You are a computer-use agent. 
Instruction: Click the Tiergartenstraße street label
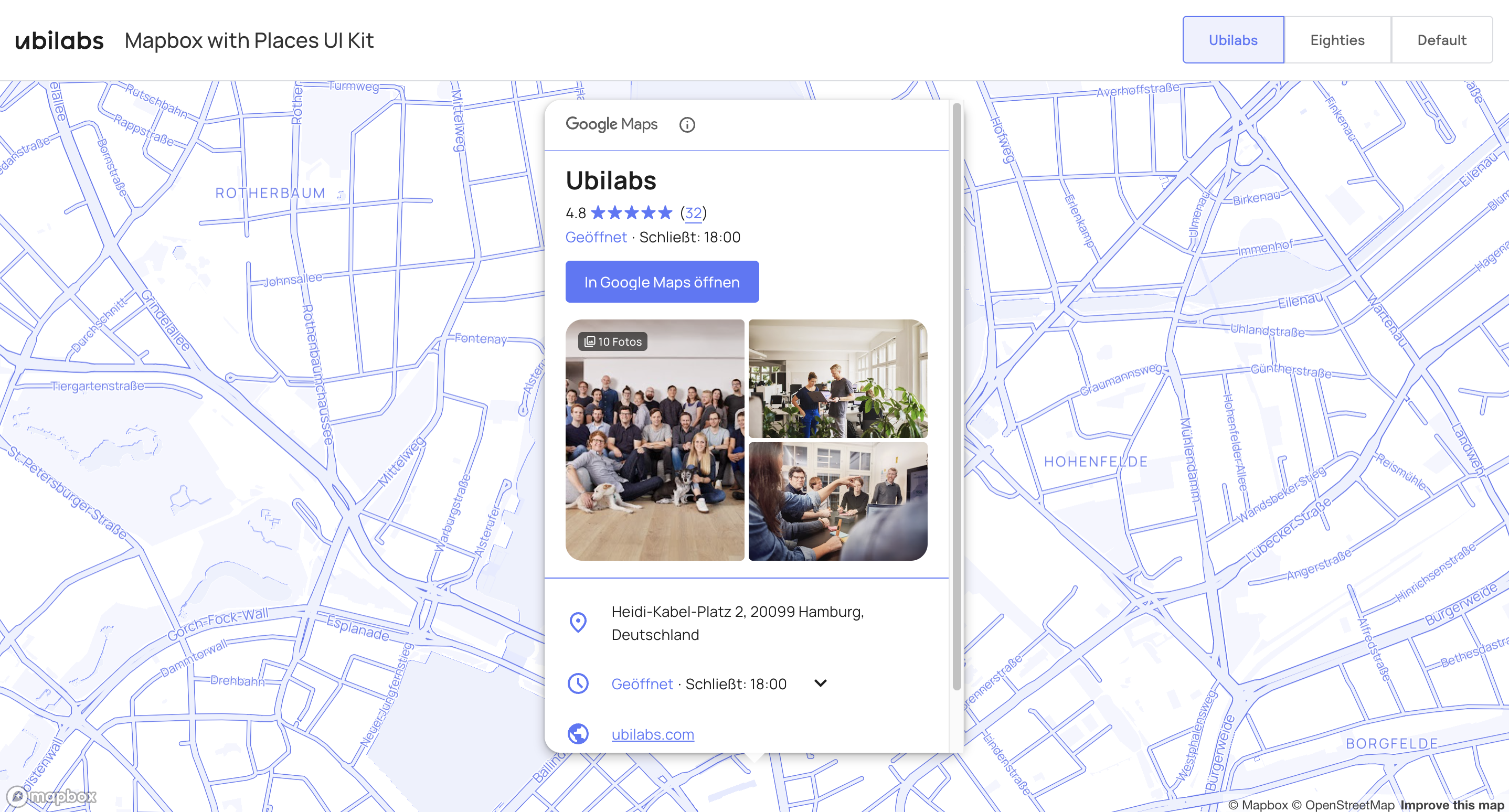point(97,387)
